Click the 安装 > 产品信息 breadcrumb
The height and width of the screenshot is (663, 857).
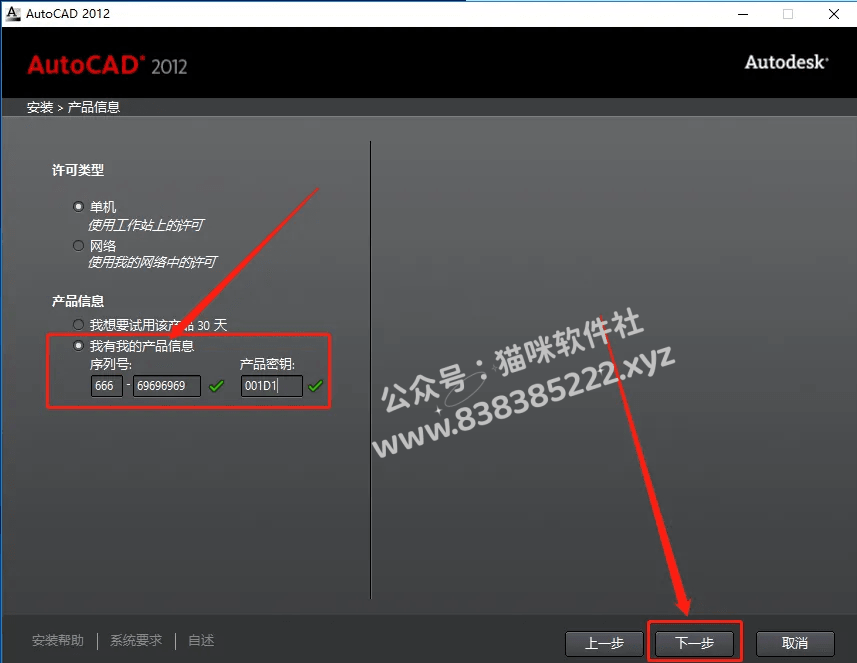click(x=73, y=107)
